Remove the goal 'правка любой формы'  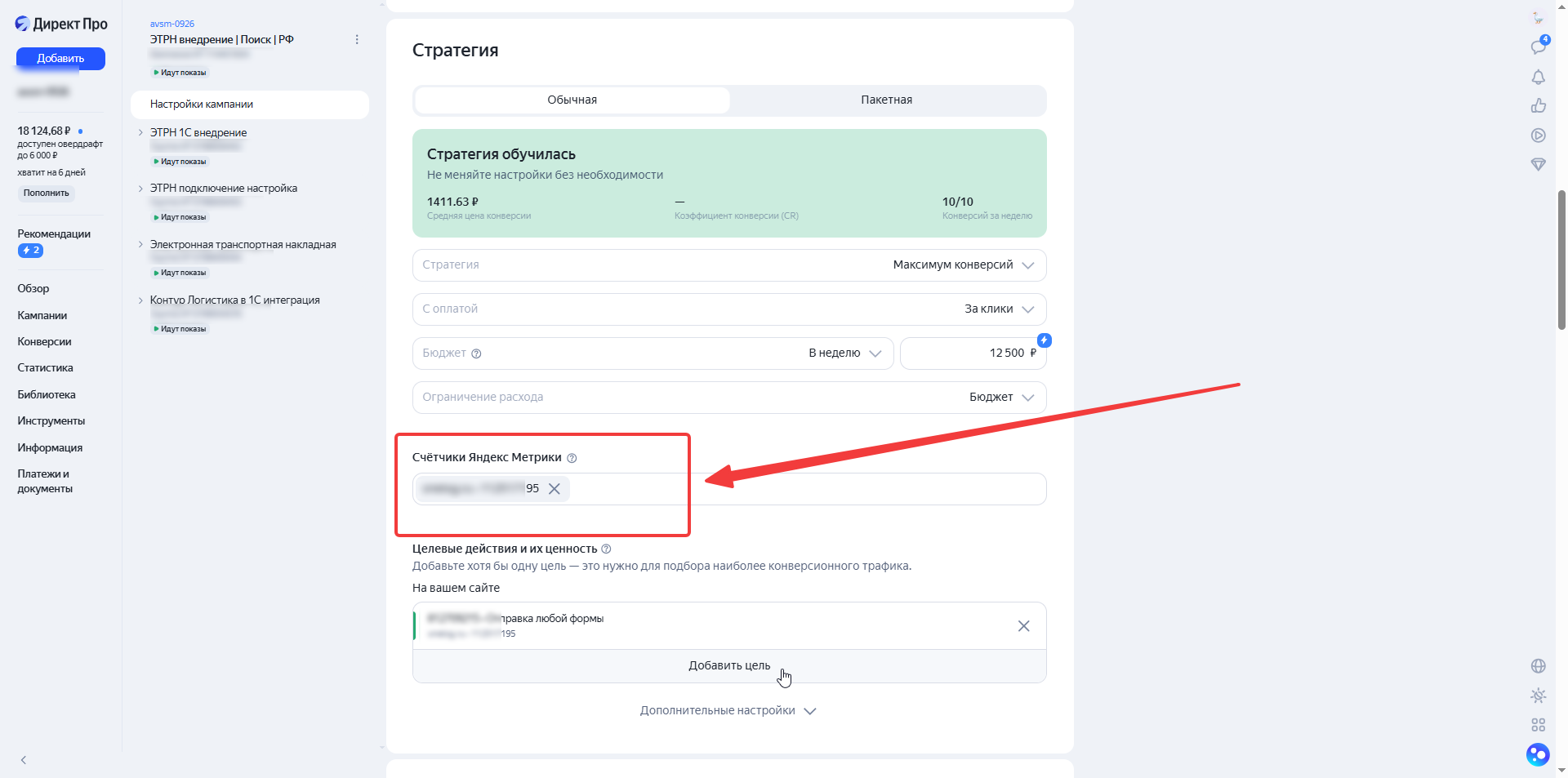click(x=1023, y=626)
